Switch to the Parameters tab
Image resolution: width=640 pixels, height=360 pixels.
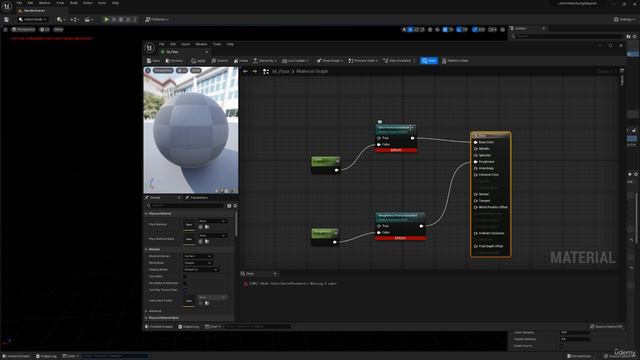pos(197,198)
